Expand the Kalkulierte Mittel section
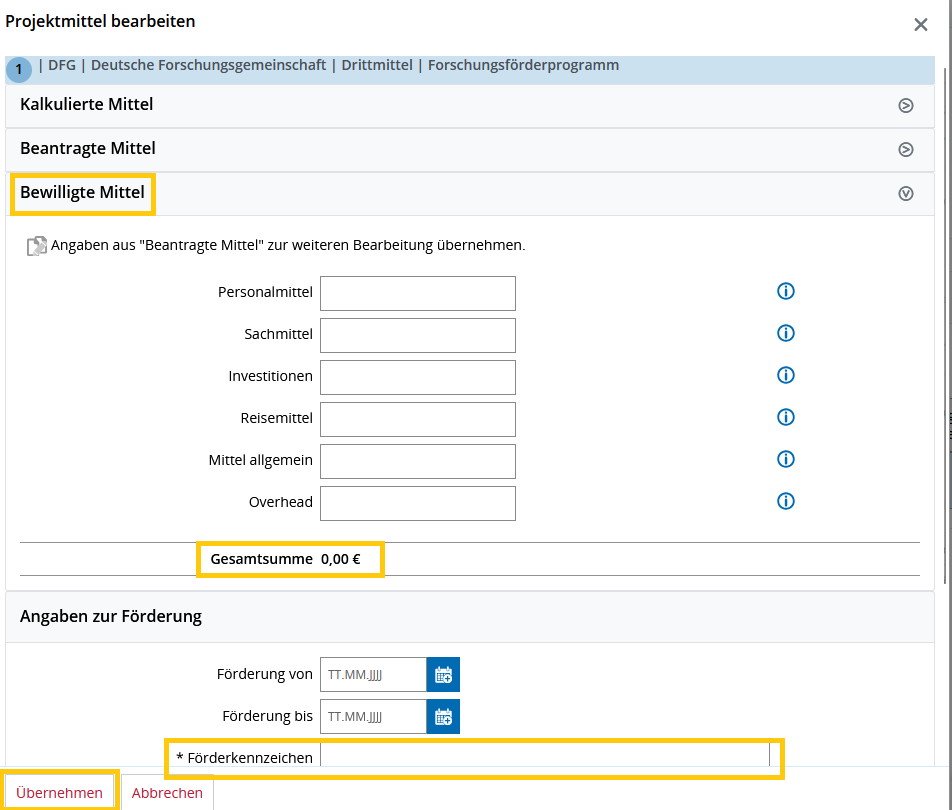The image size is (952, 810). click(905, 105)
